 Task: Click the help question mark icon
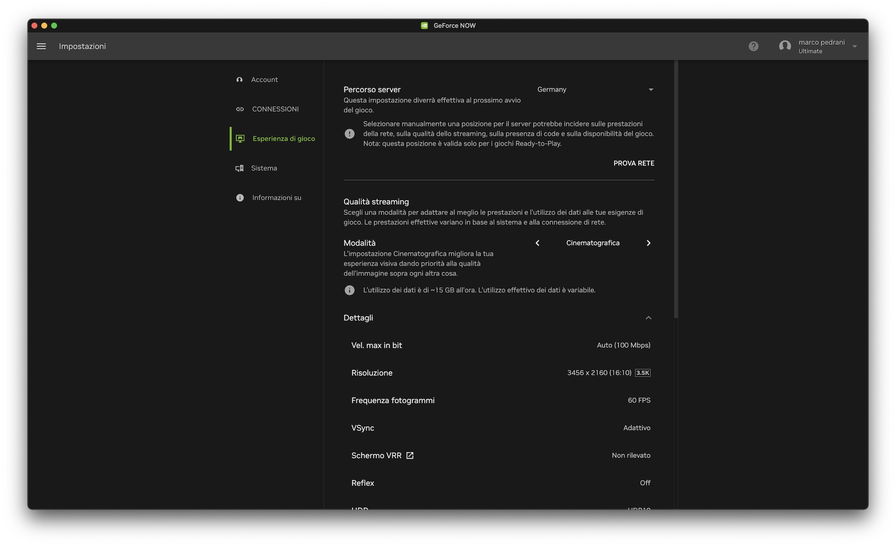point(753,46)
